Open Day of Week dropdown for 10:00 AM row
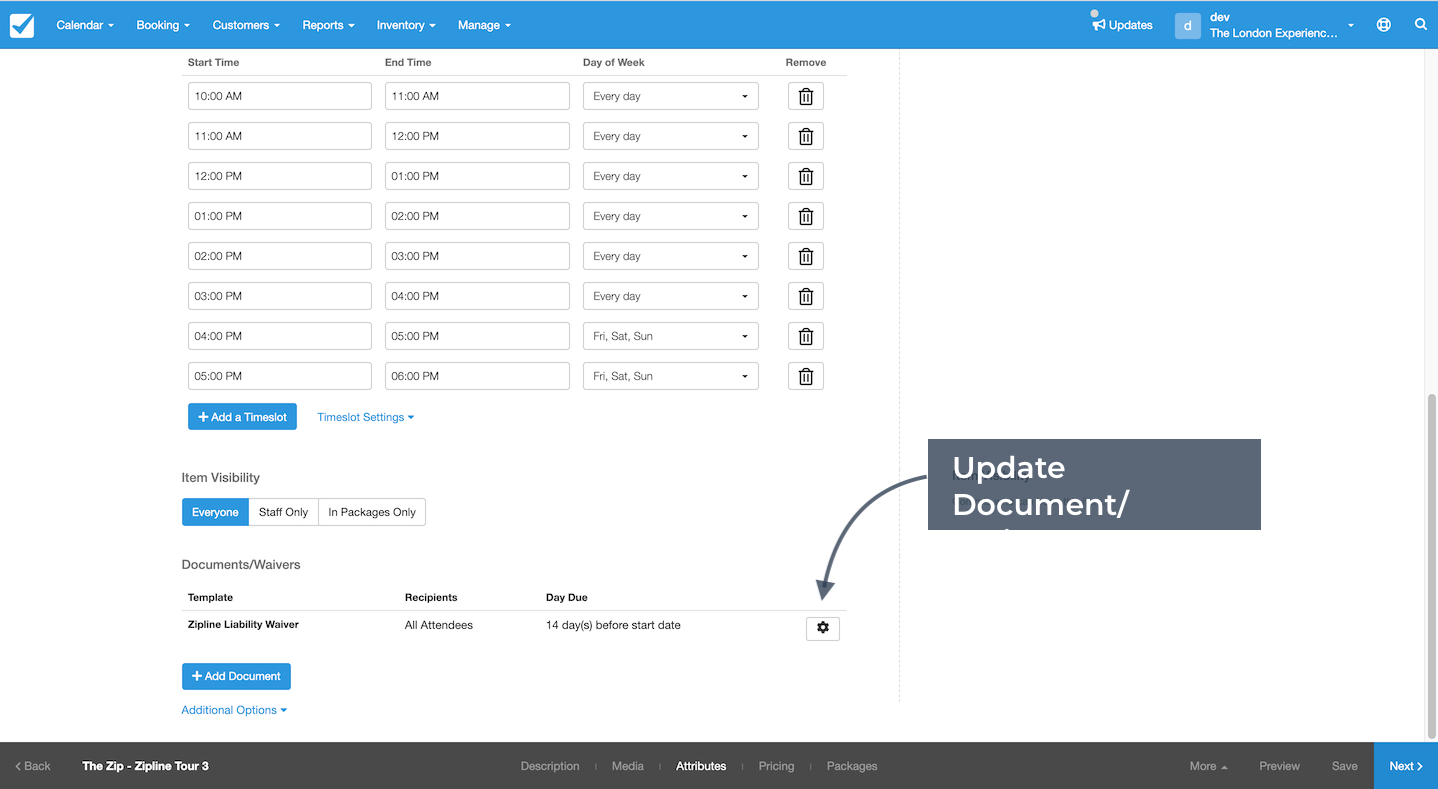Image resolution: width=1438 pixels, height=789 pixels. (x=671, y=96)
